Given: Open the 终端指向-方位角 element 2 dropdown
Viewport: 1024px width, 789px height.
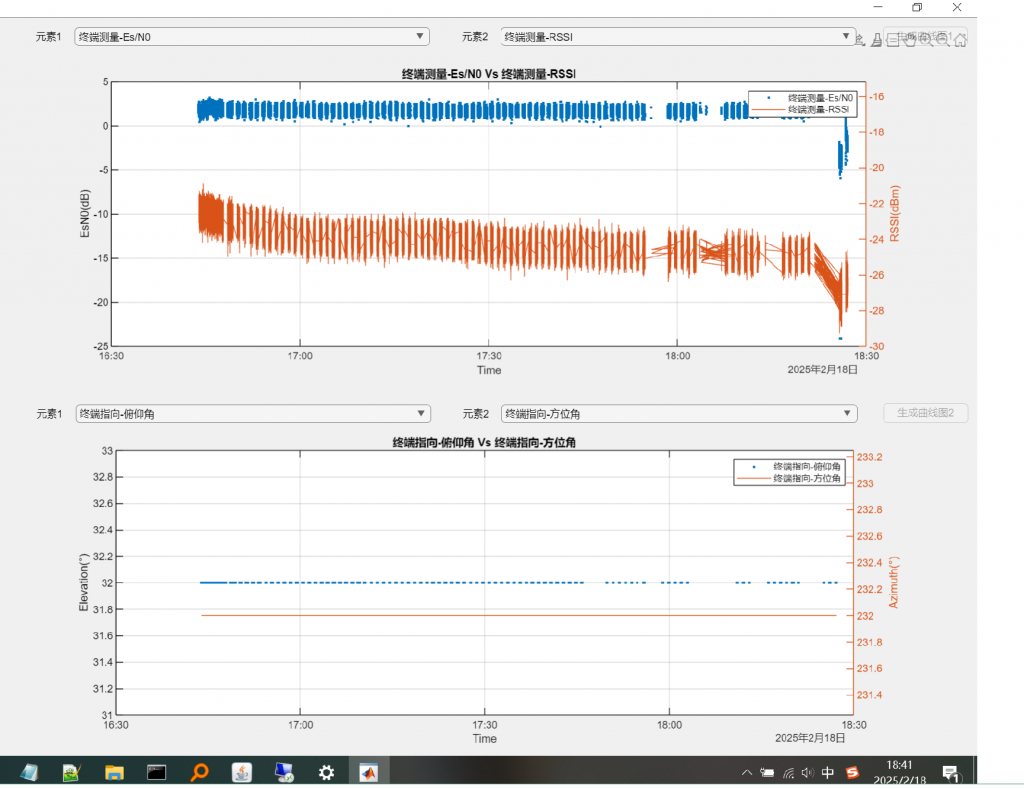Looking at the screenshot, I should (679, 413).
